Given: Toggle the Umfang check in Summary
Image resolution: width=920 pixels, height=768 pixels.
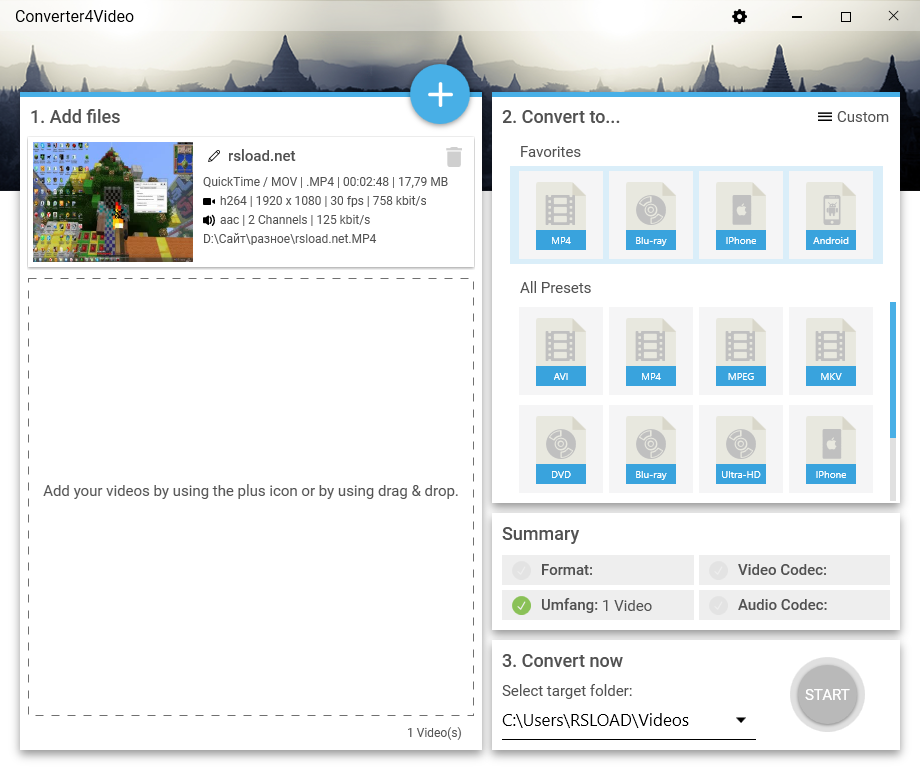Looking at the screenshot, I should point(521,604).
